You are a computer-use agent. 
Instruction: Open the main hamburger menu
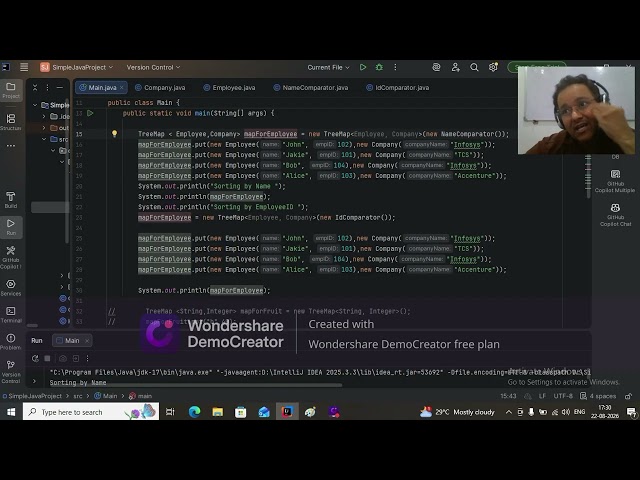click(24, 67)
